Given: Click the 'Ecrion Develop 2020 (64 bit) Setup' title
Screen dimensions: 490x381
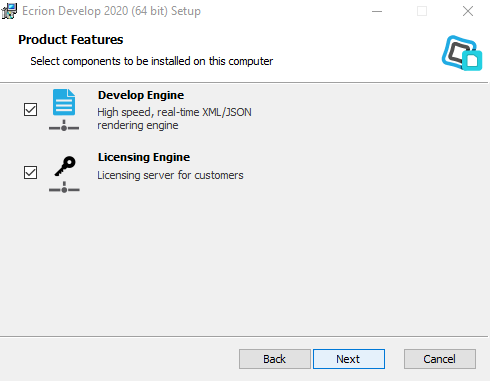Looking at the screenshot, I should click(111, 11).
